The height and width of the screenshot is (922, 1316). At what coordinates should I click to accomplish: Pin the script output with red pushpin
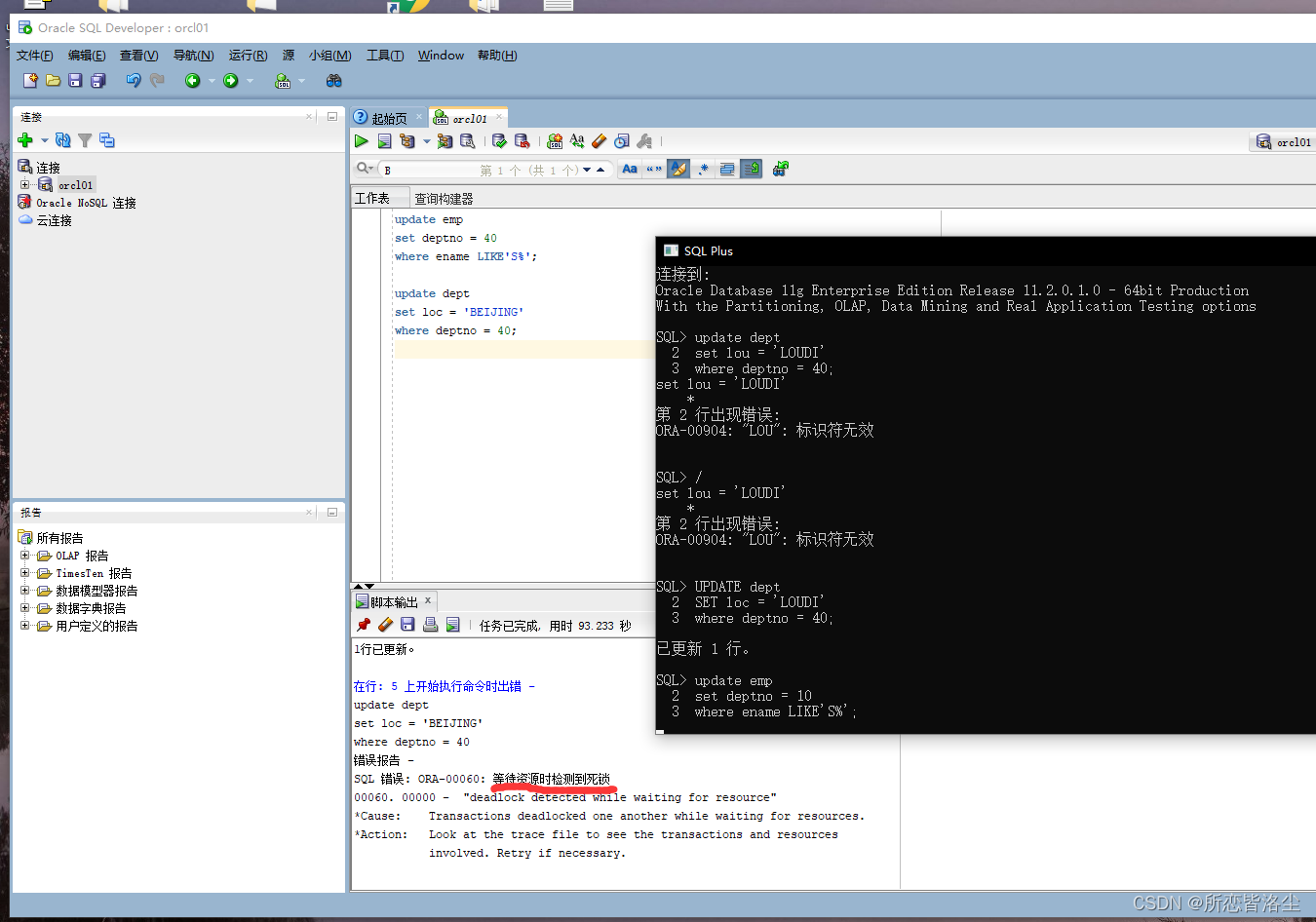[x=364, y=625]
